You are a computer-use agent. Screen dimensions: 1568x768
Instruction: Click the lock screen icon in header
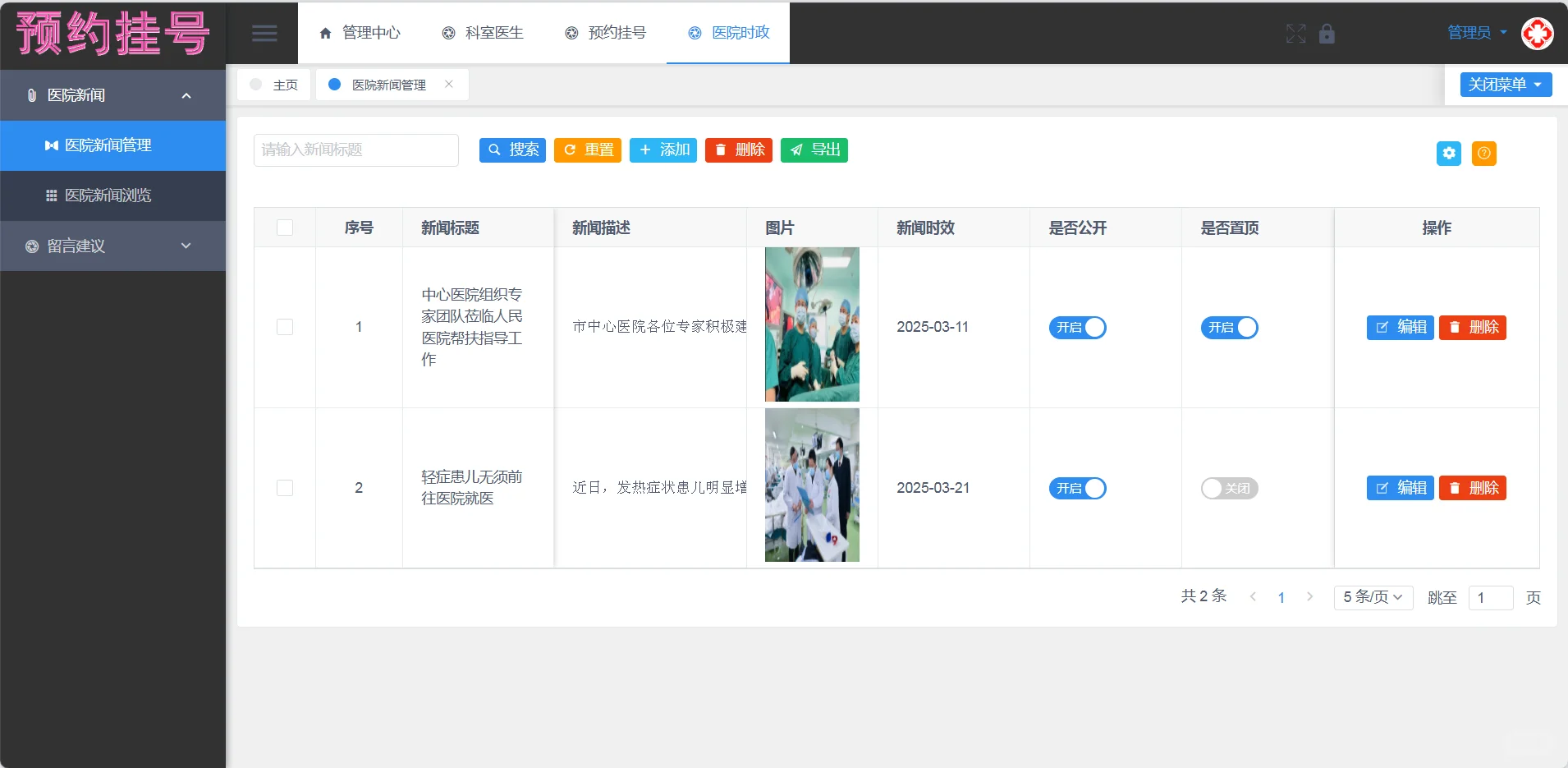click(1327, 34)
